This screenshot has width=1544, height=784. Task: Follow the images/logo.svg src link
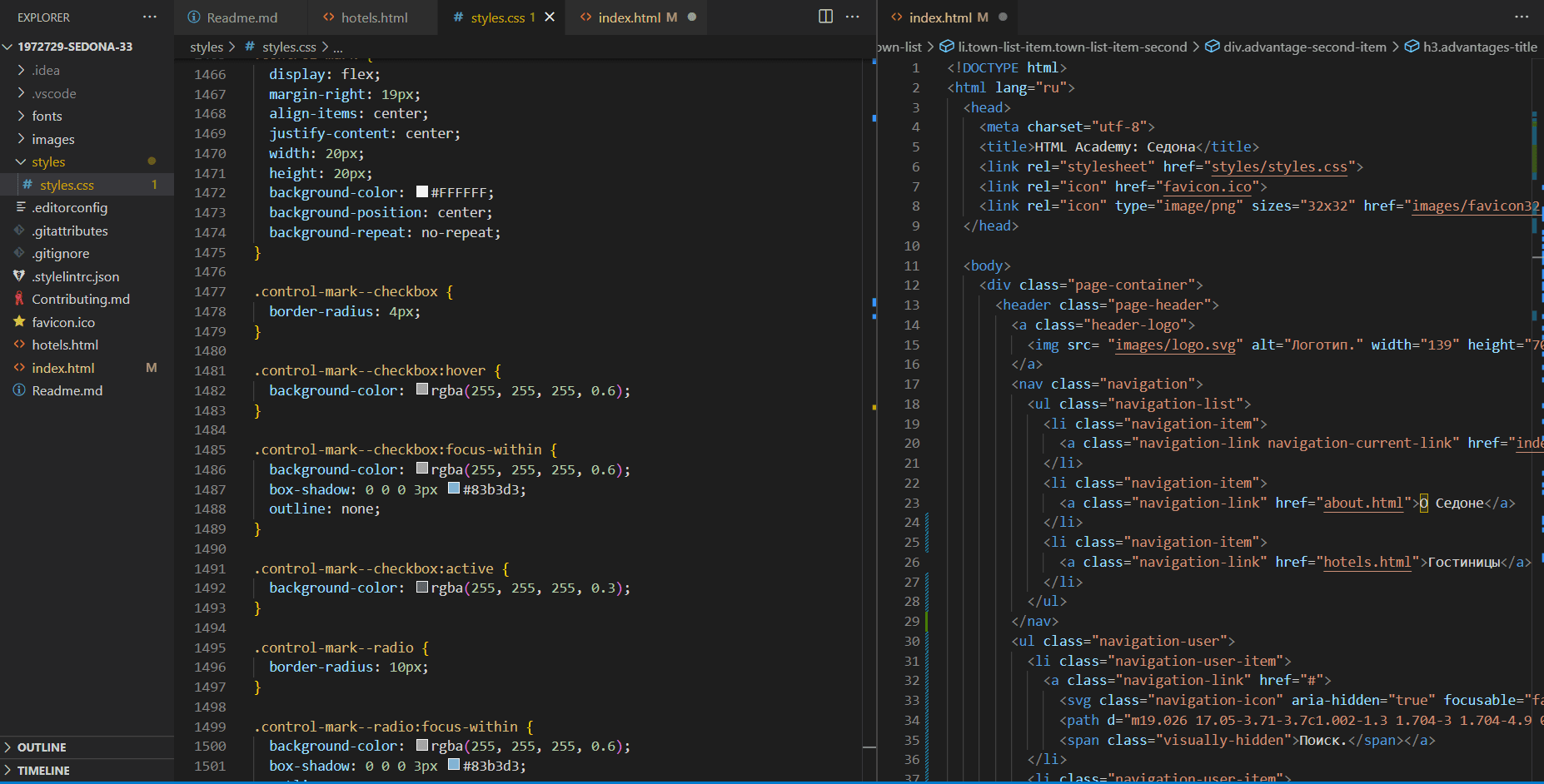click(x=1175, y=345)
